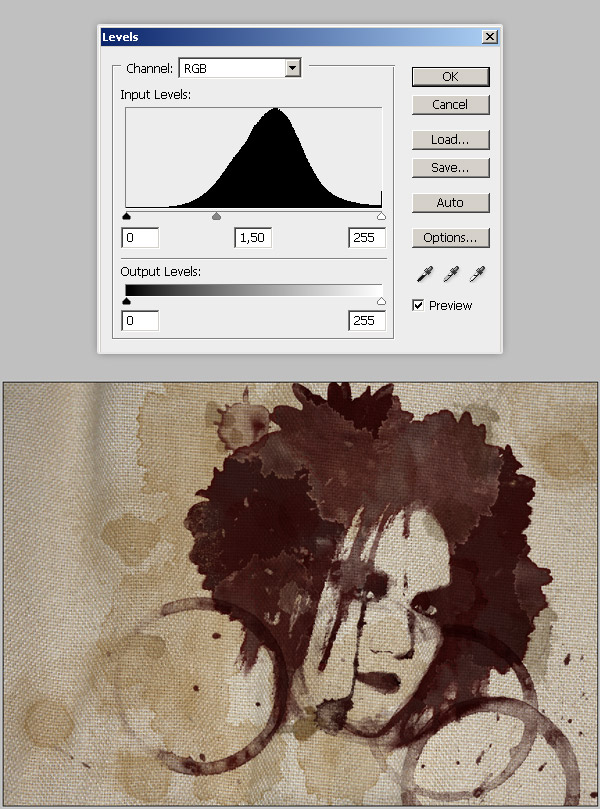Click the OK button
600x809 pixels.
click(x=450, y=76)
